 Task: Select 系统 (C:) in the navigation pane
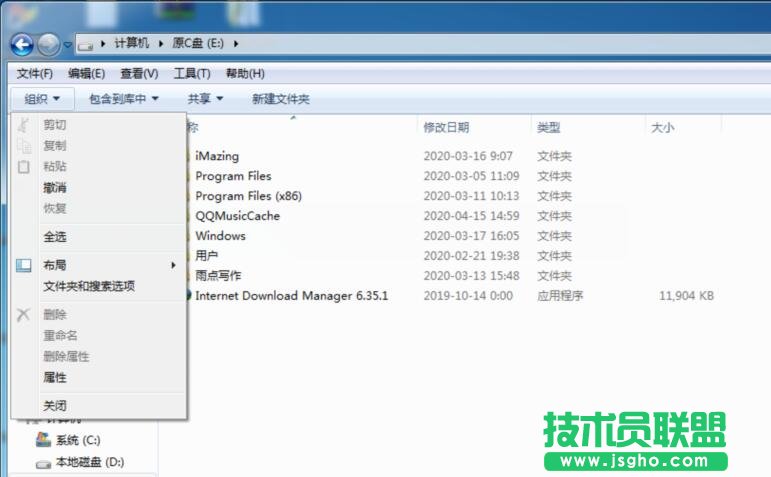tap(78, 440)
